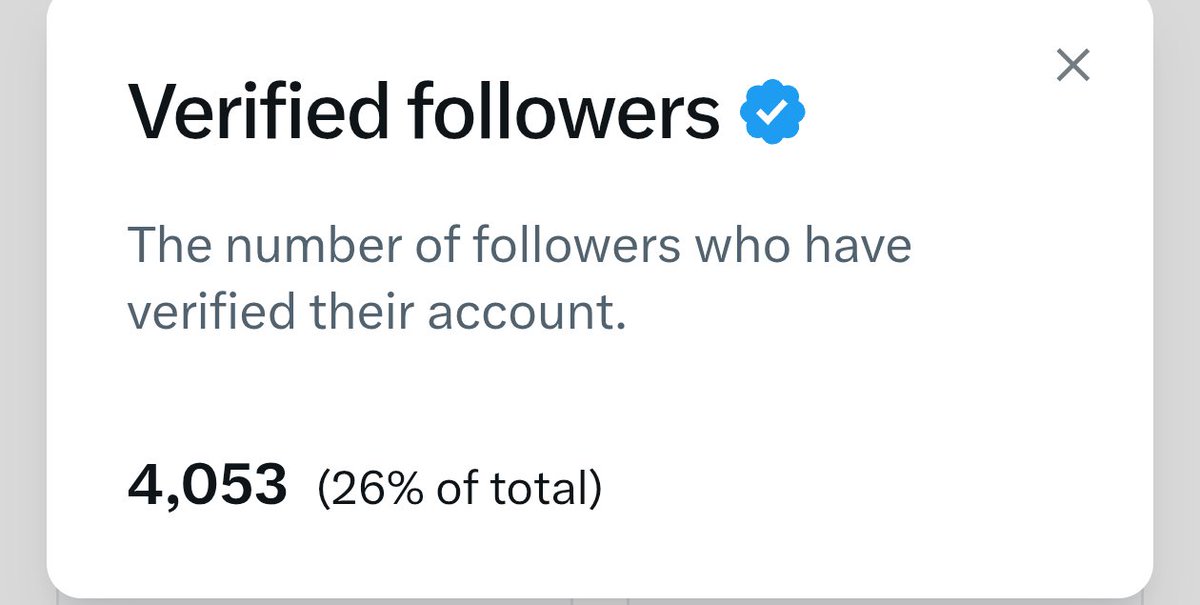Click gray backdrop left of the dialog
Viewport: 1200px width, 605px height.
(22, 300)
